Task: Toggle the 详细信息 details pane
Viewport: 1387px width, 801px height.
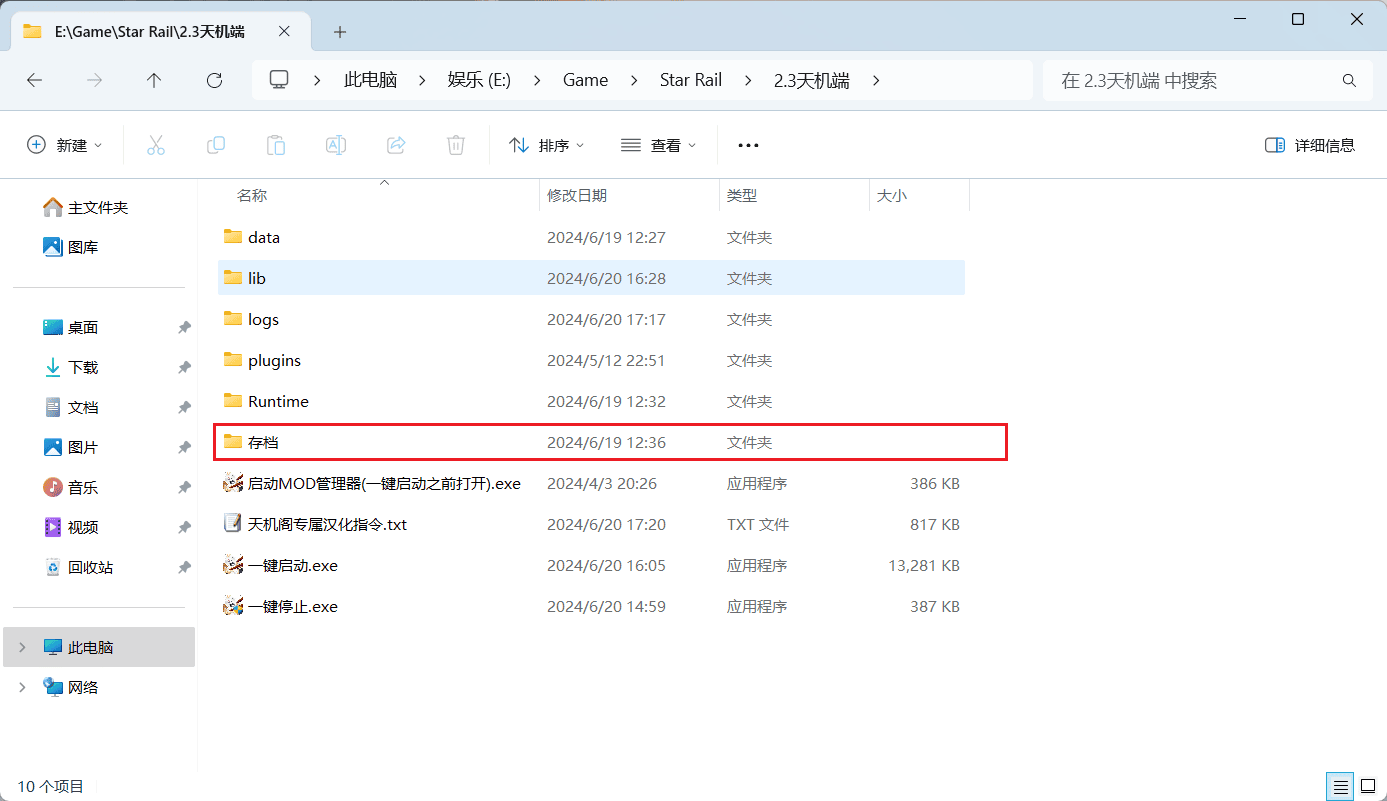Action: pos(1310,145)
